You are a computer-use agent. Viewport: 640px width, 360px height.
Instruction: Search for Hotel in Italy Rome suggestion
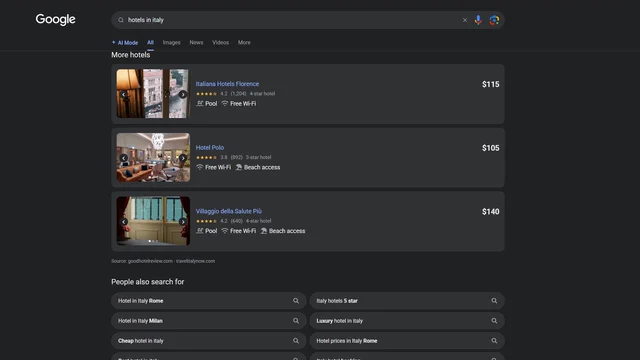click(x=209, y=301)
